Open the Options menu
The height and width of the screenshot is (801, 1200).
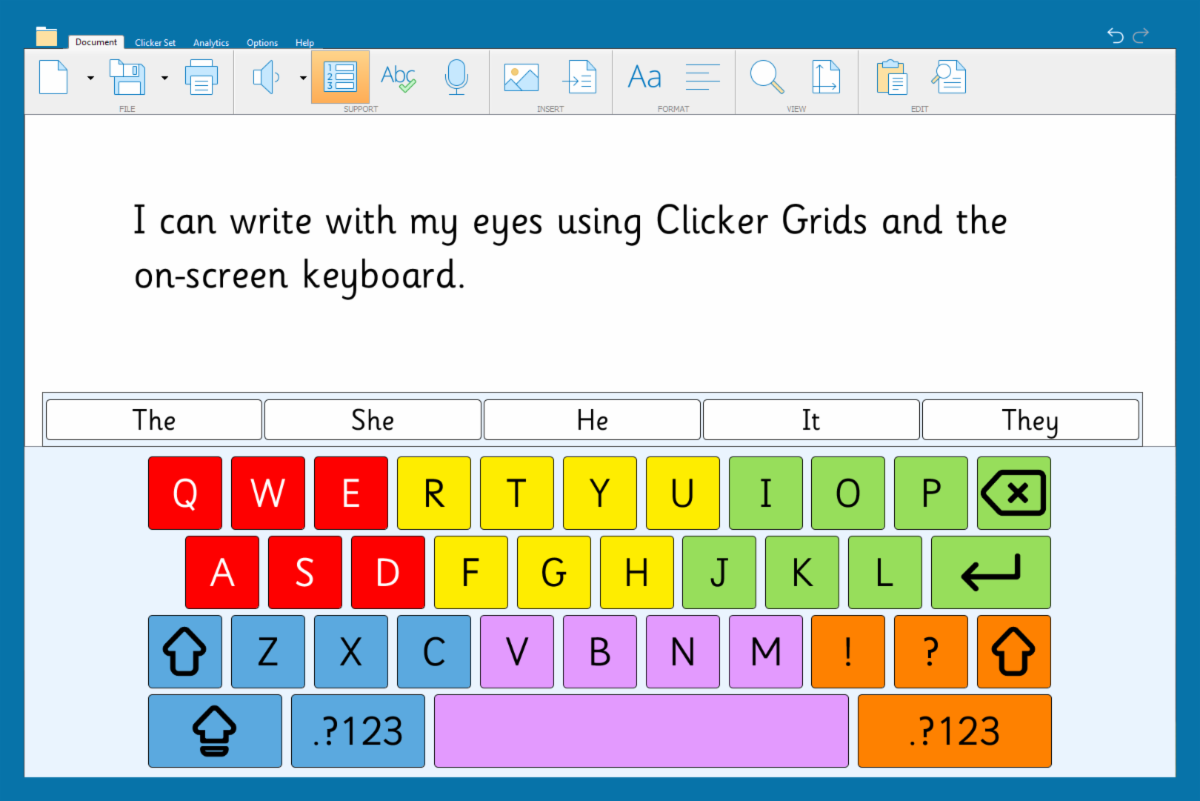coord(261,42)
